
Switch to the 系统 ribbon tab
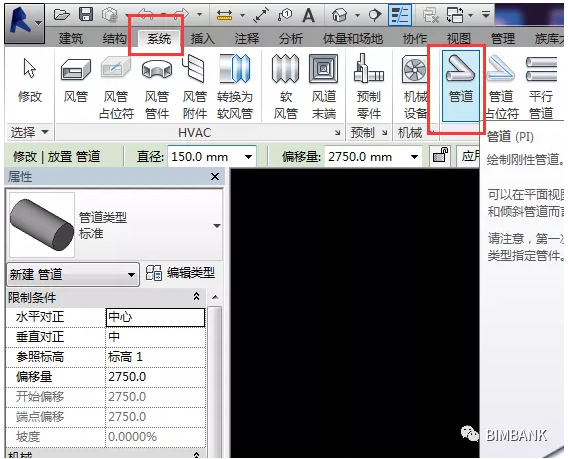pyautogui.click(x=159, y=38)
